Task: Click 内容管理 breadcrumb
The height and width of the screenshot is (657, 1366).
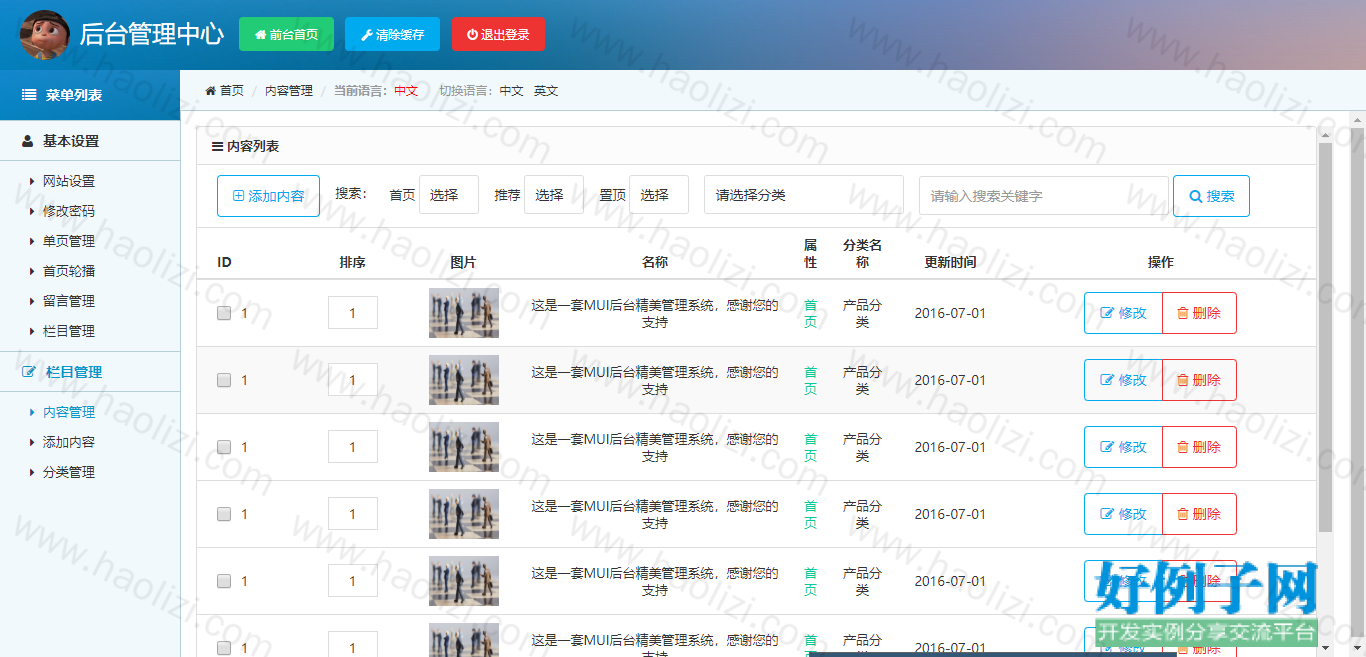Action: click(289, 90)
